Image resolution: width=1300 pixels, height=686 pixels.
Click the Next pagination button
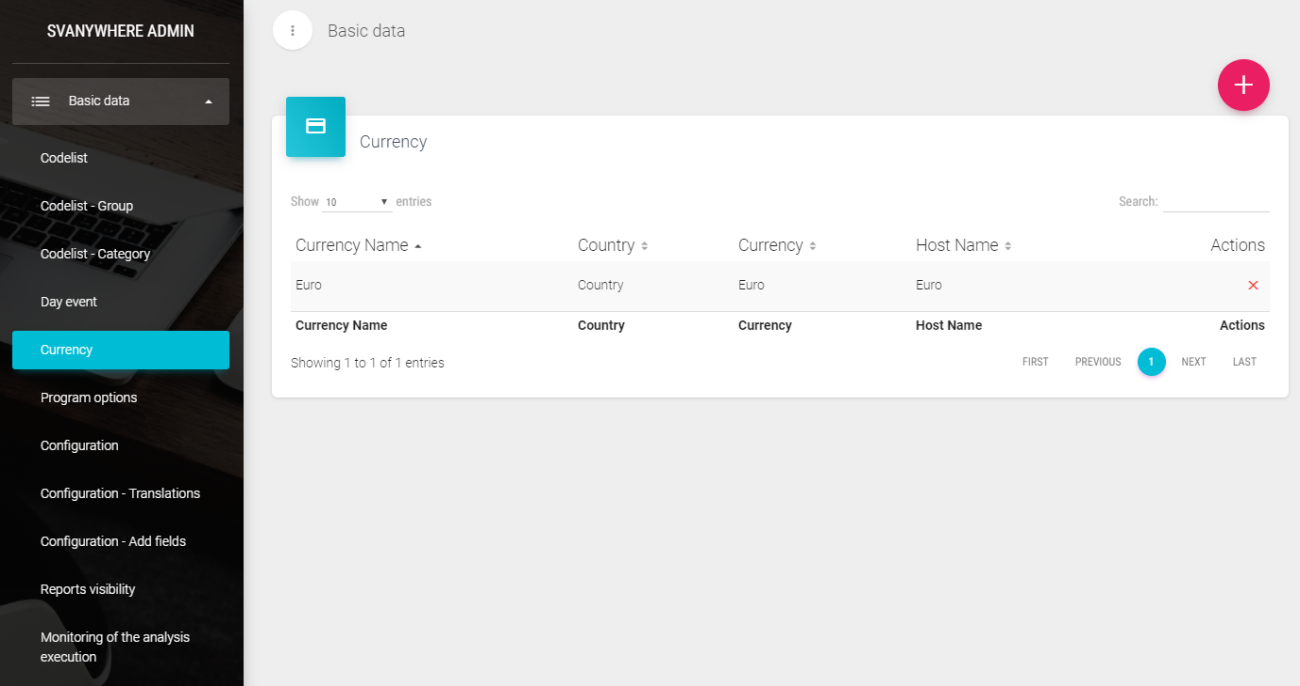click(1193, 362)
